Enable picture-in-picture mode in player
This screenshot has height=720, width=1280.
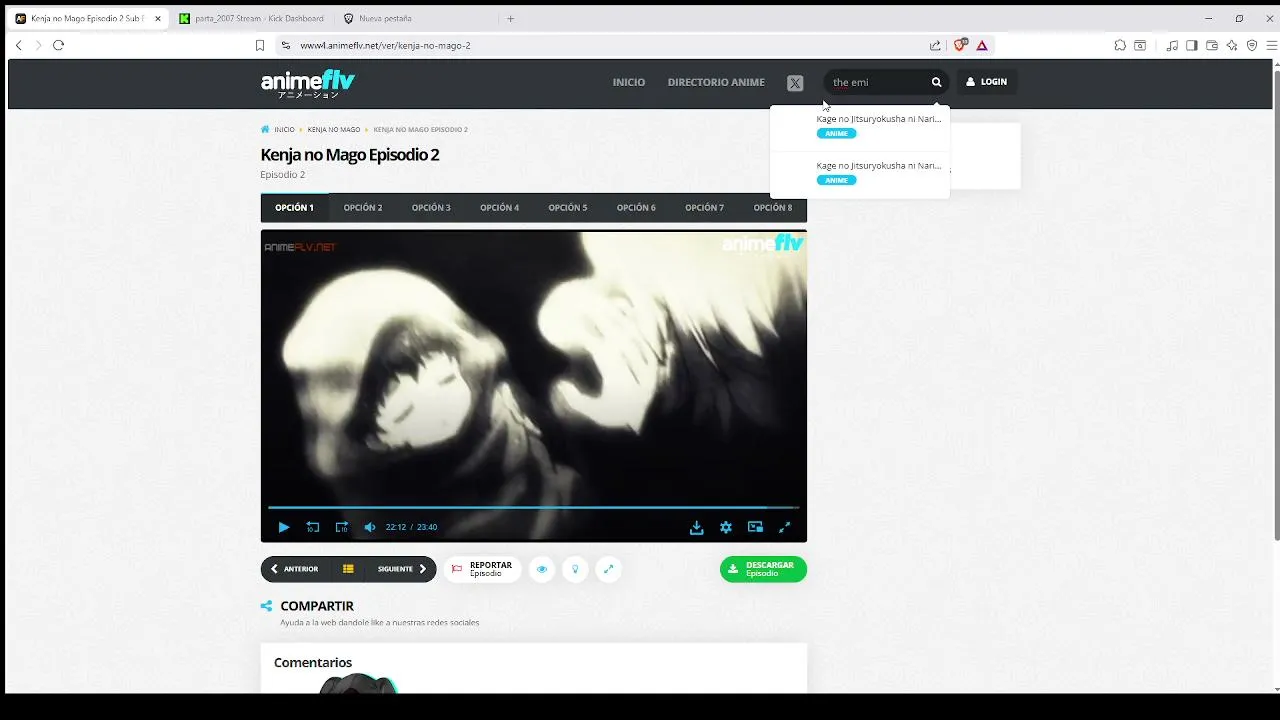(755, 527)
